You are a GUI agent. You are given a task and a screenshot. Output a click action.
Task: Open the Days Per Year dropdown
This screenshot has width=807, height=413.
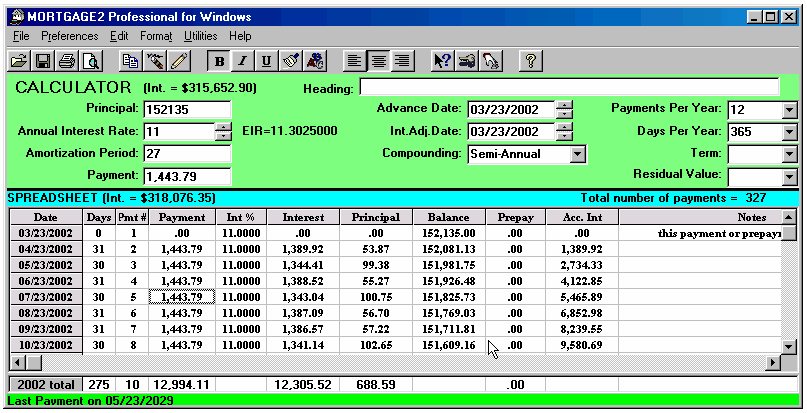pyautogui.click(x=788, y=132)
